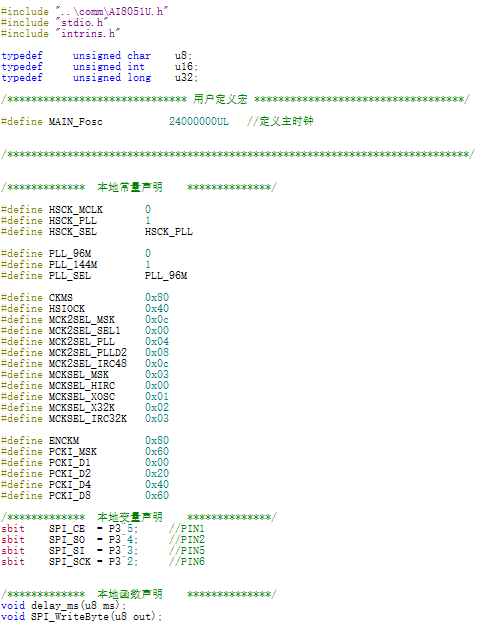Image resolution: width=482 pixels, height=627 pixels.
Task: Click the 0x80 value of CKMS
Action: coord(157,298)
